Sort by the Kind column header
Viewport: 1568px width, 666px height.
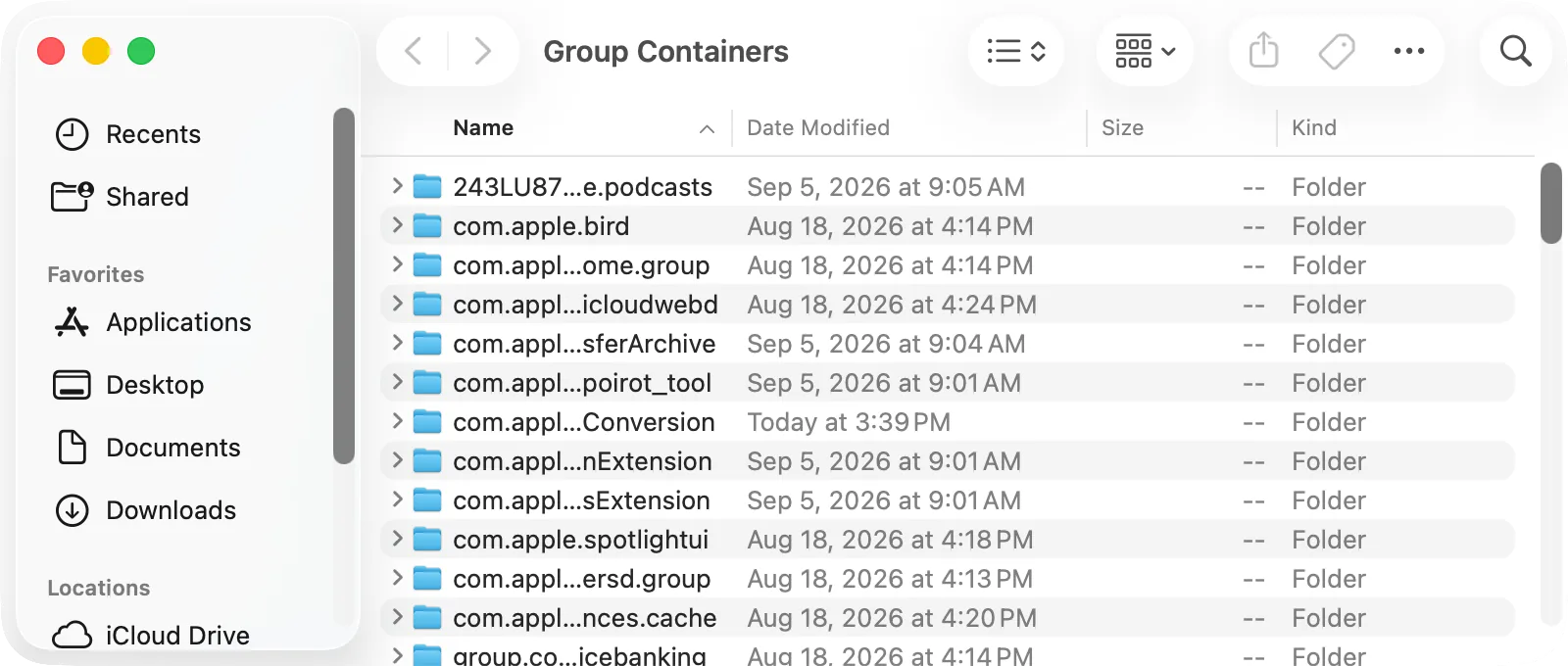coord(1314,128)
